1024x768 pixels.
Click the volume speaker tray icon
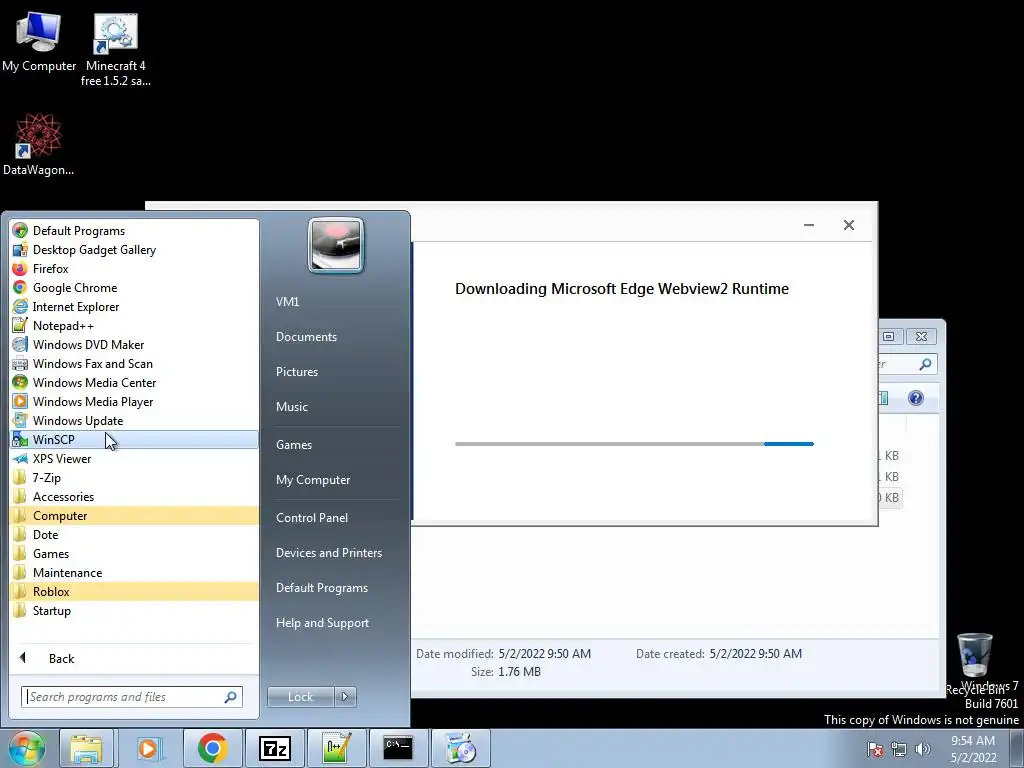pos(922,749)
